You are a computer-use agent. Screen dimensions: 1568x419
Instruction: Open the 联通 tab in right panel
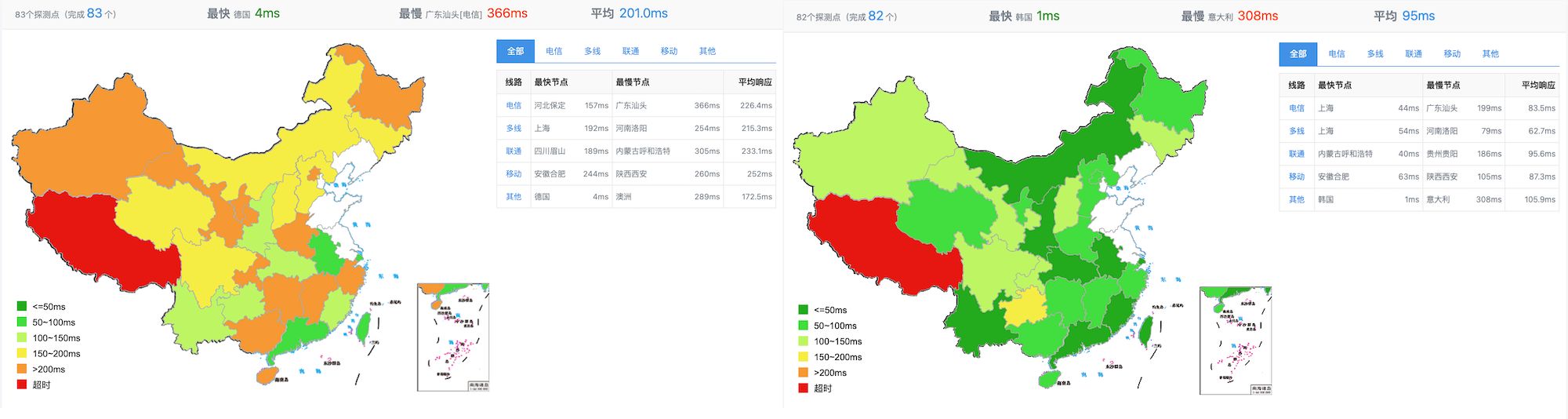(x=1414, y=54)
